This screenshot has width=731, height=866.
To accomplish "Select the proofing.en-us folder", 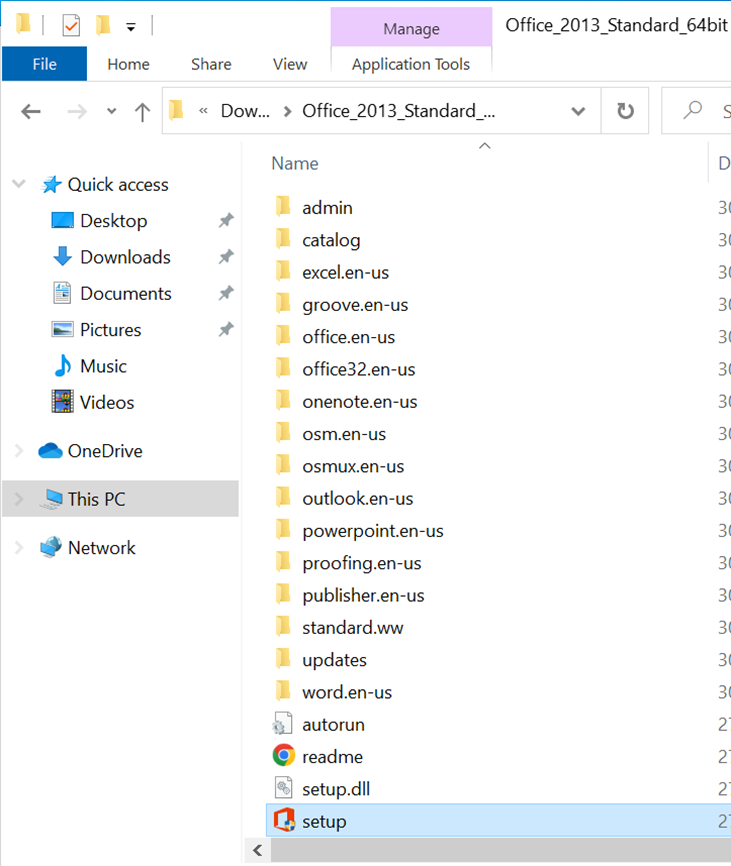I will 362,563.
